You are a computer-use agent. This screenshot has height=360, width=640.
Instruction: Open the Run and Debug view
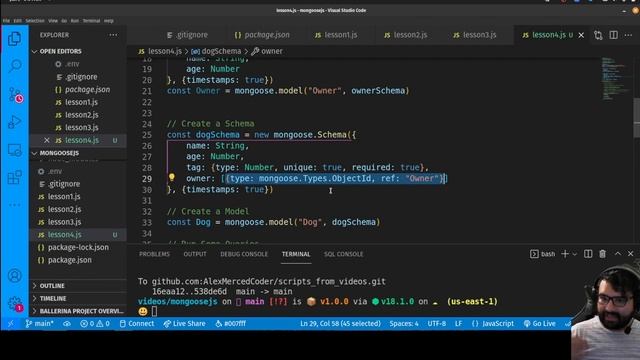[15, 122]
